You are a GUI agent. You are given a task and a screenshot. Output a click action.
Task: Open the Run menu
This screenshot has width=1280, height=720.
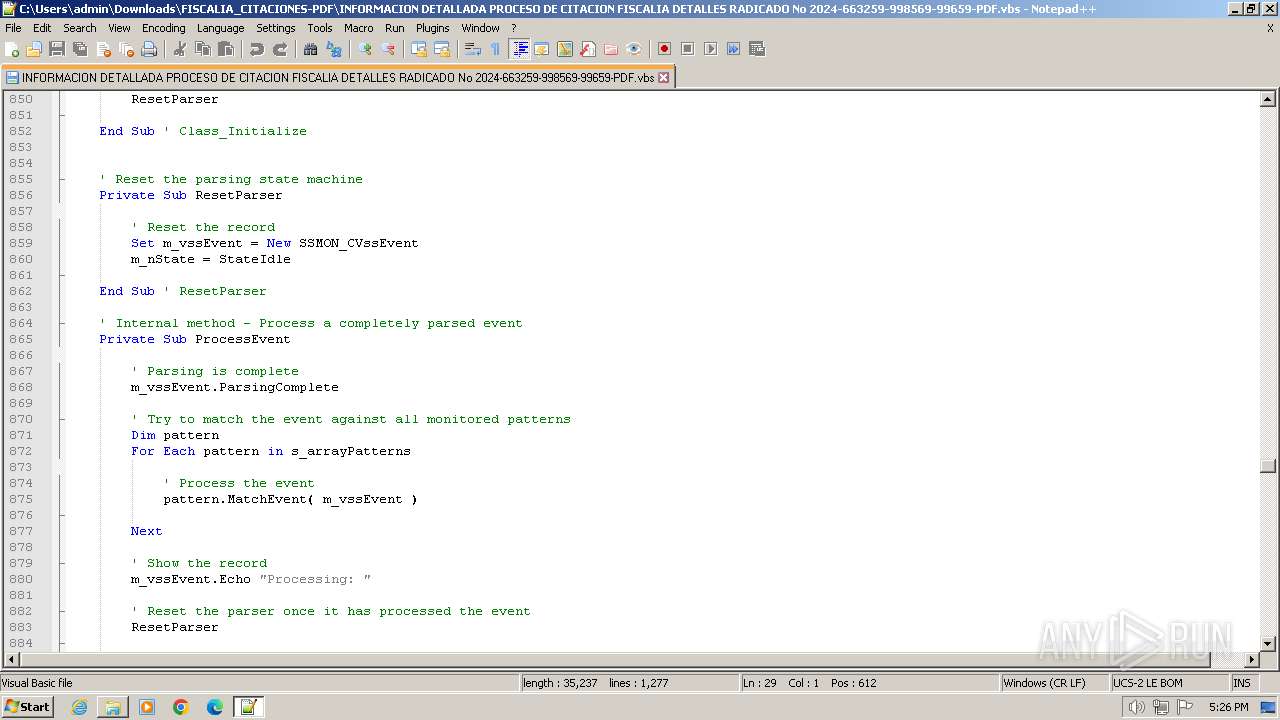(395, 28)
